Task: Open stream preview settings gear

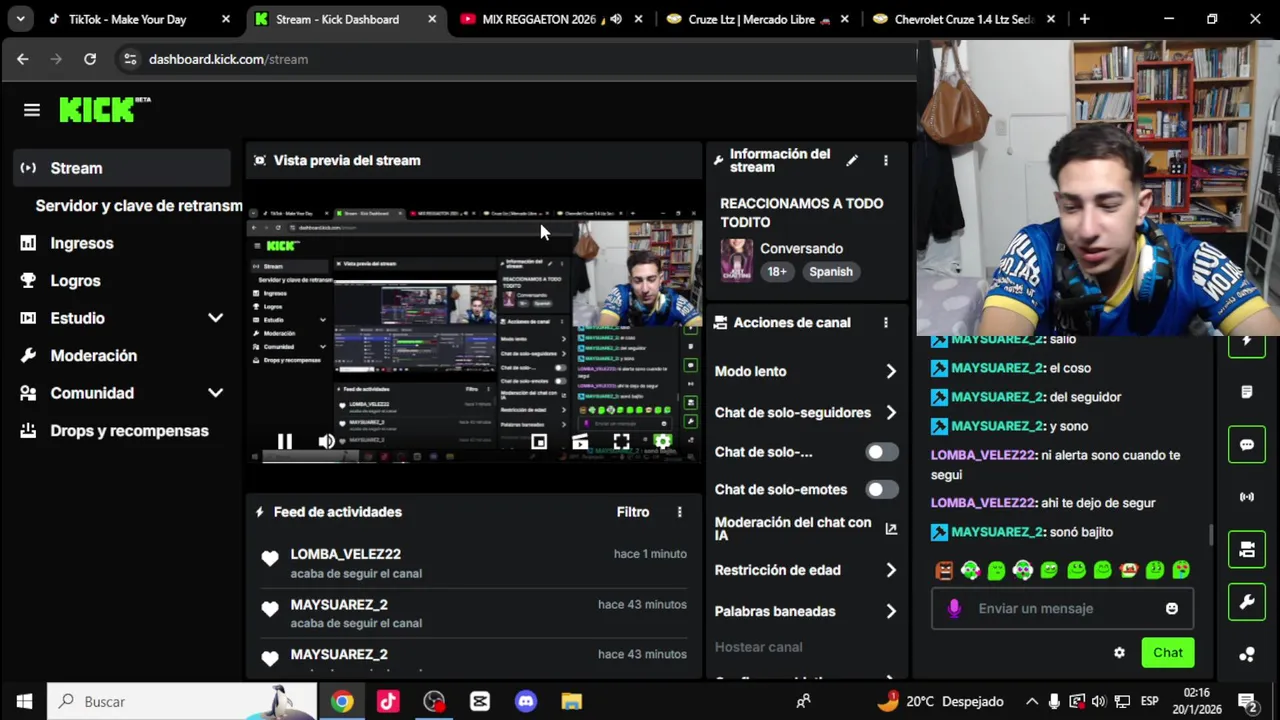Action: tap(662, 441)
